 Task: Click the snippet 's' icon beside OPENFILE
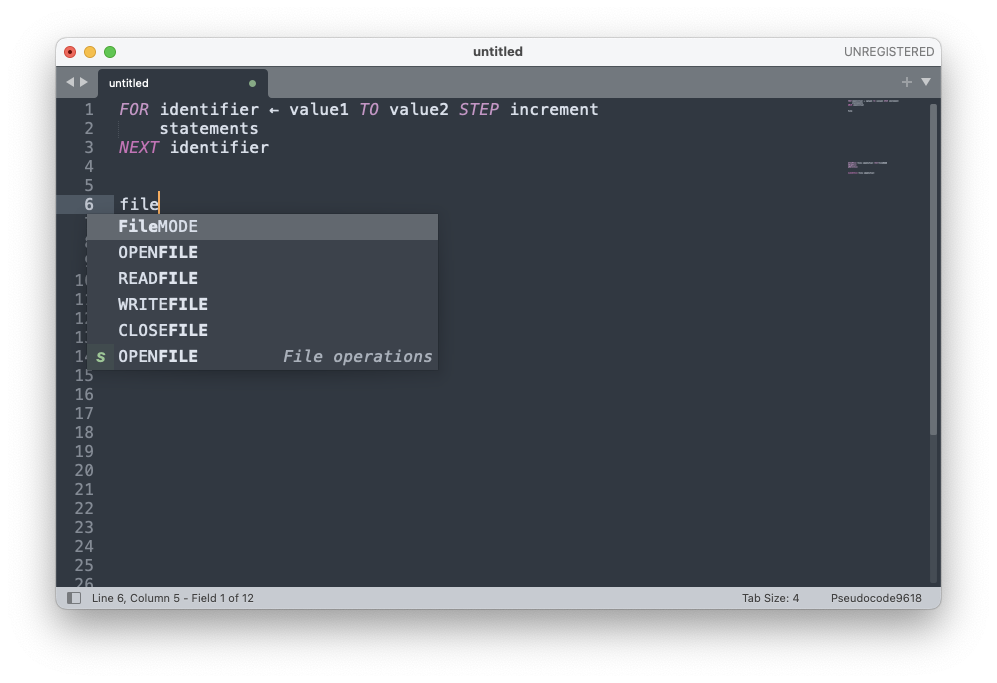(100, 357)
